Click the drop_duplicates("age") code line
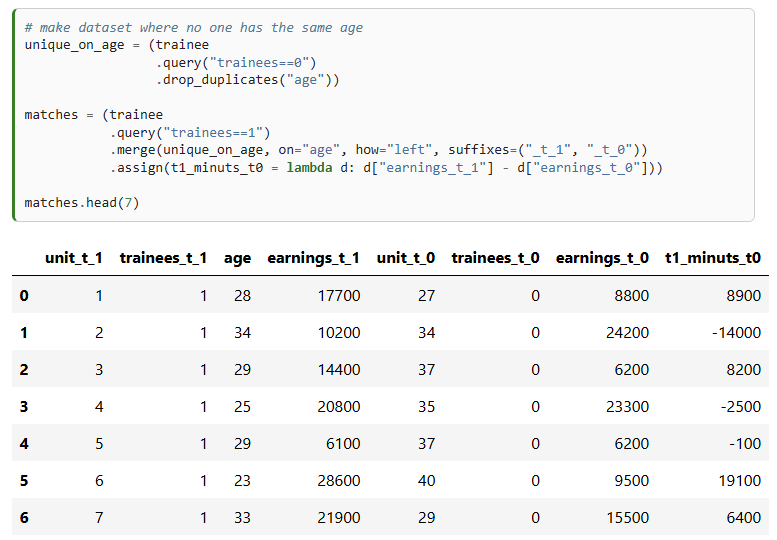The height and width of the screenshot is (540, 777). 247,80
